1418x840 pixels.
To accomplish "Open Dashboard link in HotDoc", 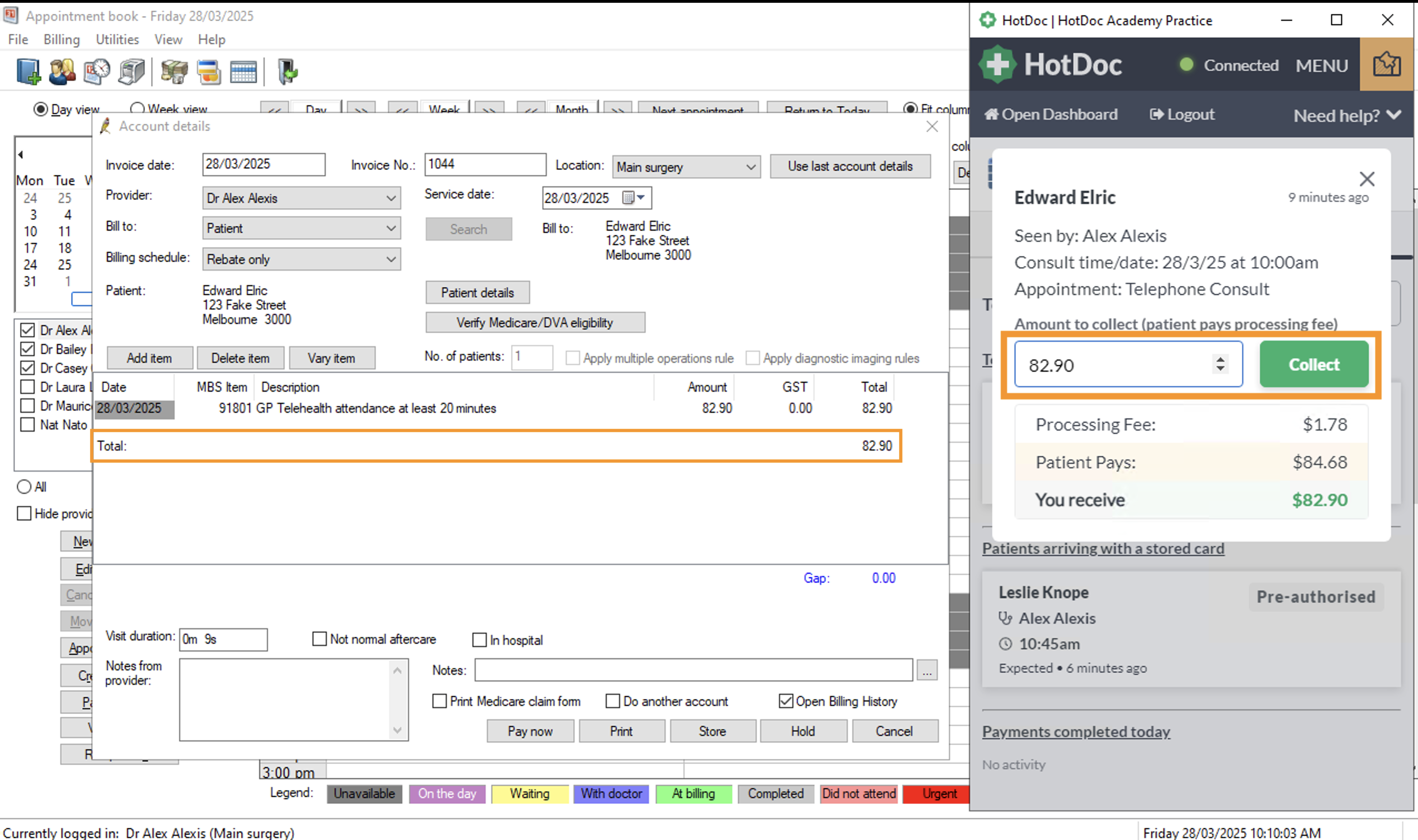I will pos(1051,114).
